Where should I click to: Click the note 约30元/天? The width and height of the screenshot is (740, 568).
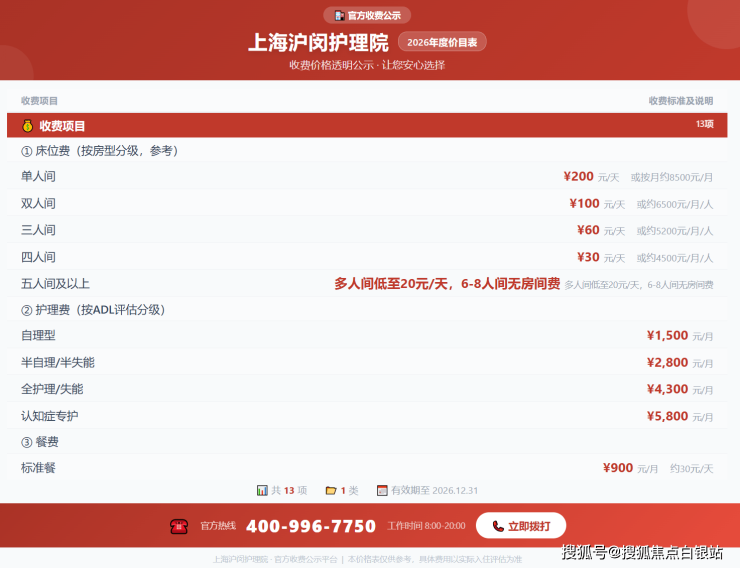point(691,469)
